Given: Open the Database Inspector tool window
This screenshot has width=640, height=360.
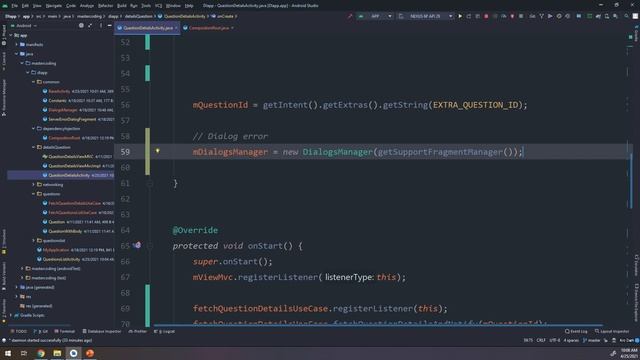Looking at the screenshot, I should click(x=102, y=331).
